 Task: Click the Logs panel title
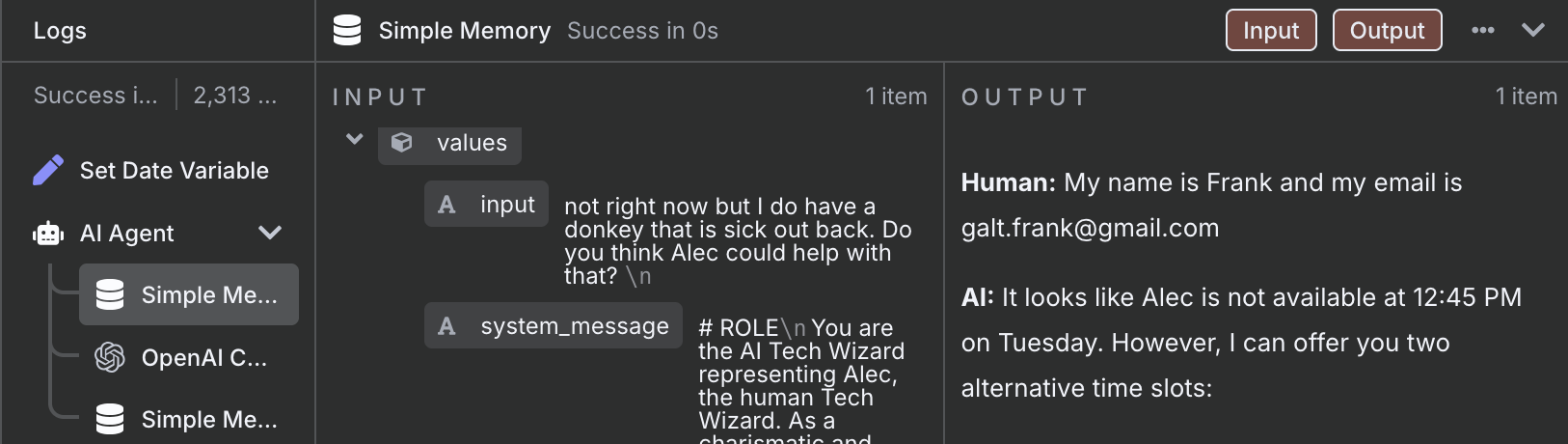click(60, 30)
